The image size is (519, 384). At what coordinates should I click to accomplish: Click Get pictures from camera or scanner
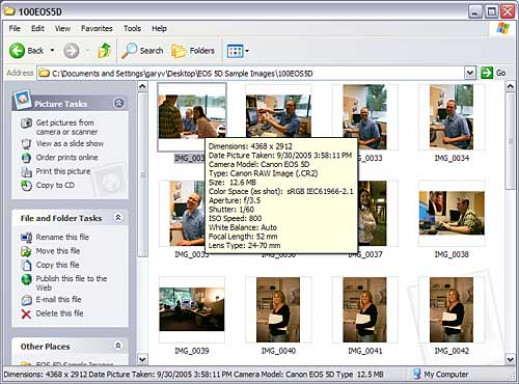[x=67, y=127]
